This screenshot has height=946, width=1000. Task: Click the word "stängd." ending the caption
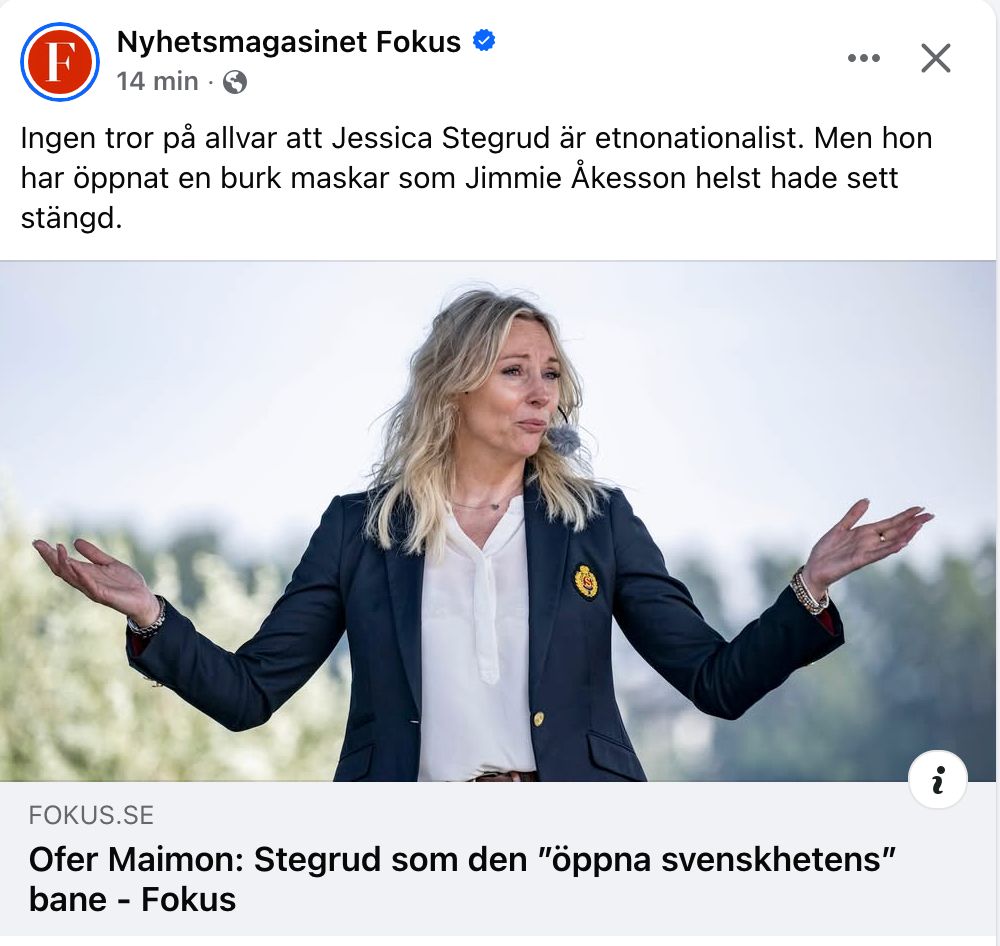71,219
